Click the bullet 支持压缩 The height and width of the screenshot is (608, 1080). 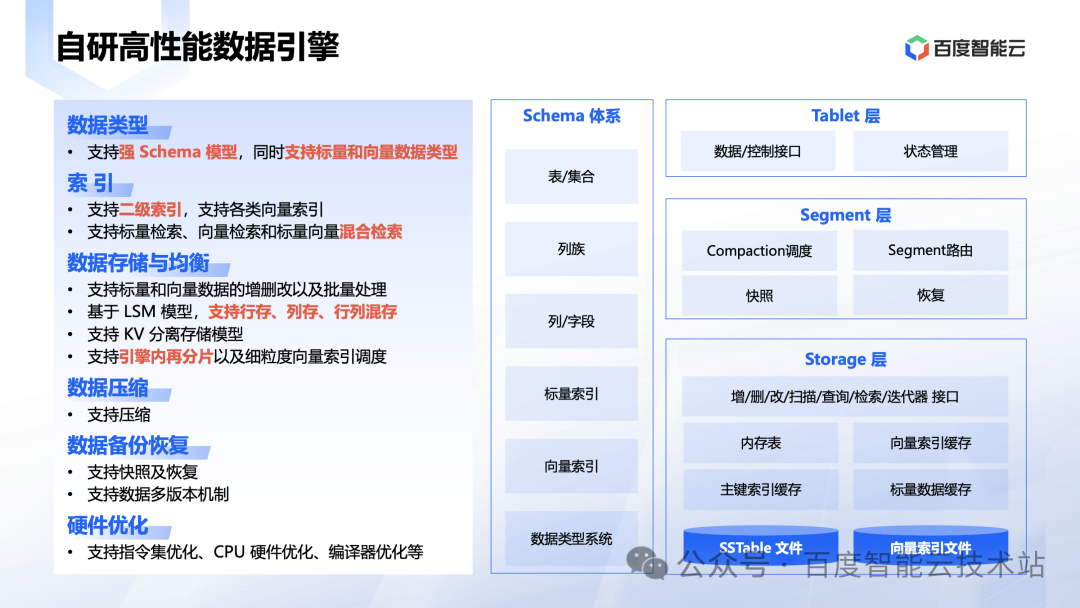pyautogui.click(x=118, y=415)
